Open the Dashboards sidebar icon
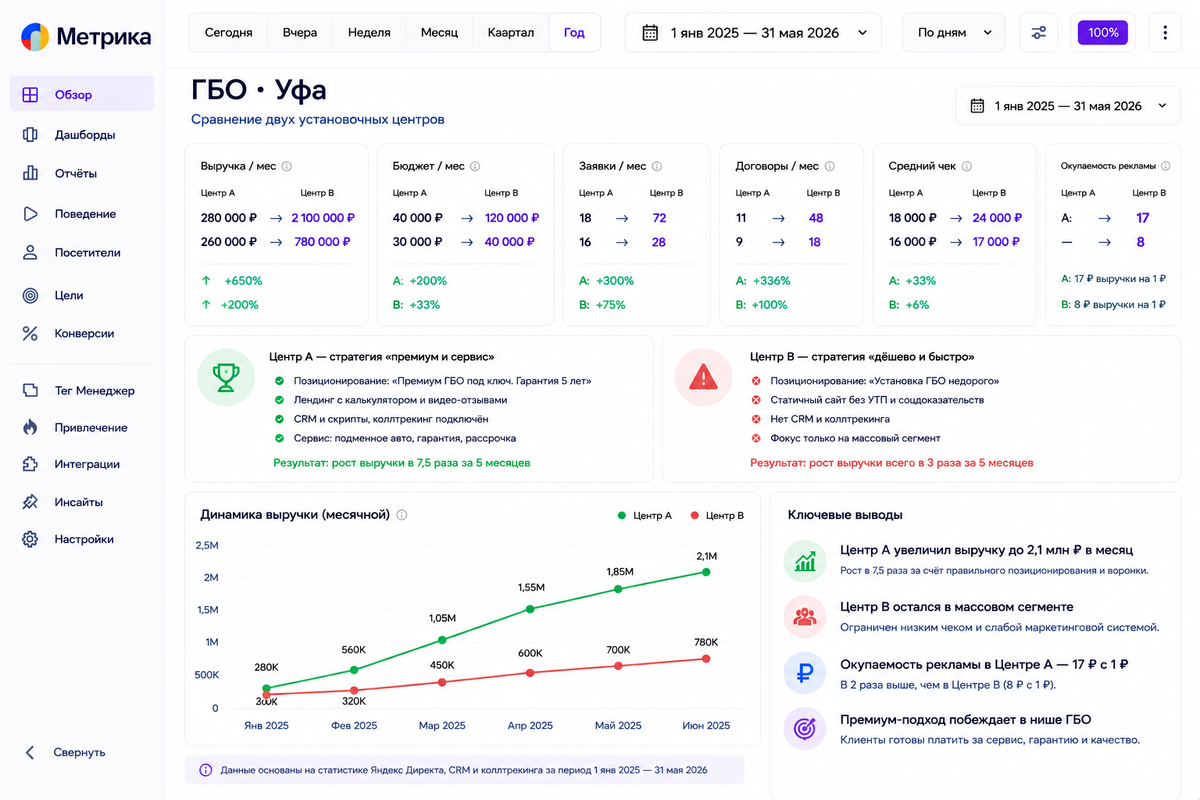Image resolution: width=1200 pixels, height=800 pixels. [30, 134]
